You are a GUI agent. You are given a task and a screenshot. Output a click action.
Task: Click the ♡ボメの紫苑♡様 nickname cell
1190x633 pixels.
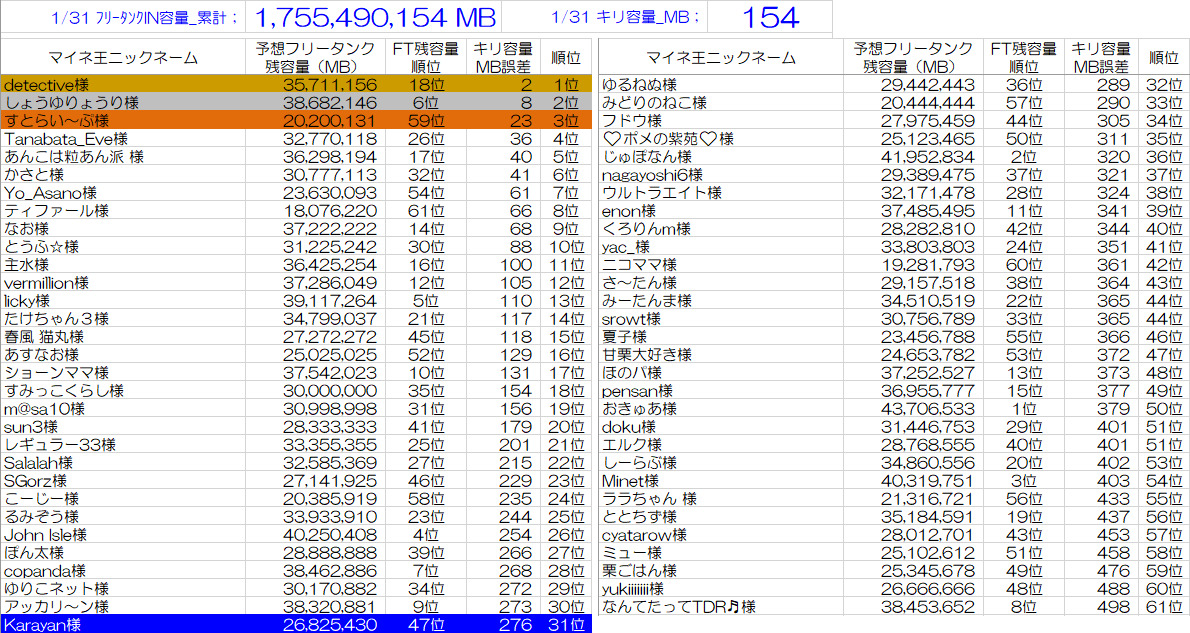click(x=668, y=139)
